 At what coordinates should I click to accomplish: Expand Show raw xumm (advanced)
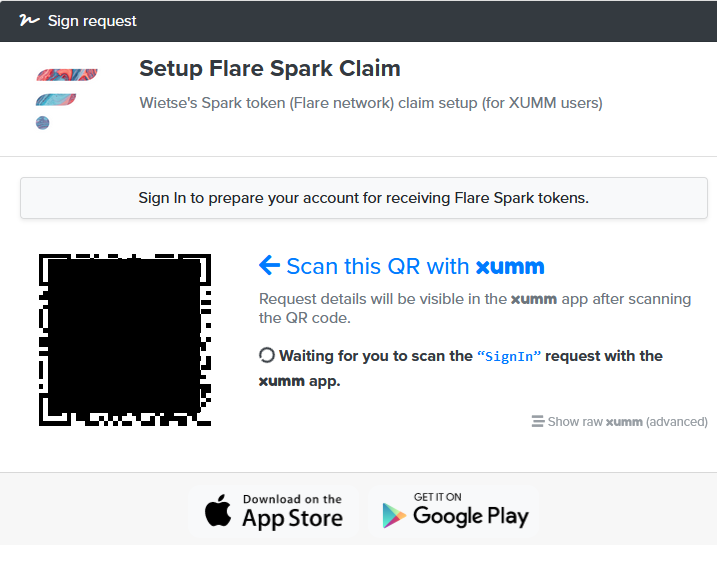pyautogui.click(x=620, y=421)
